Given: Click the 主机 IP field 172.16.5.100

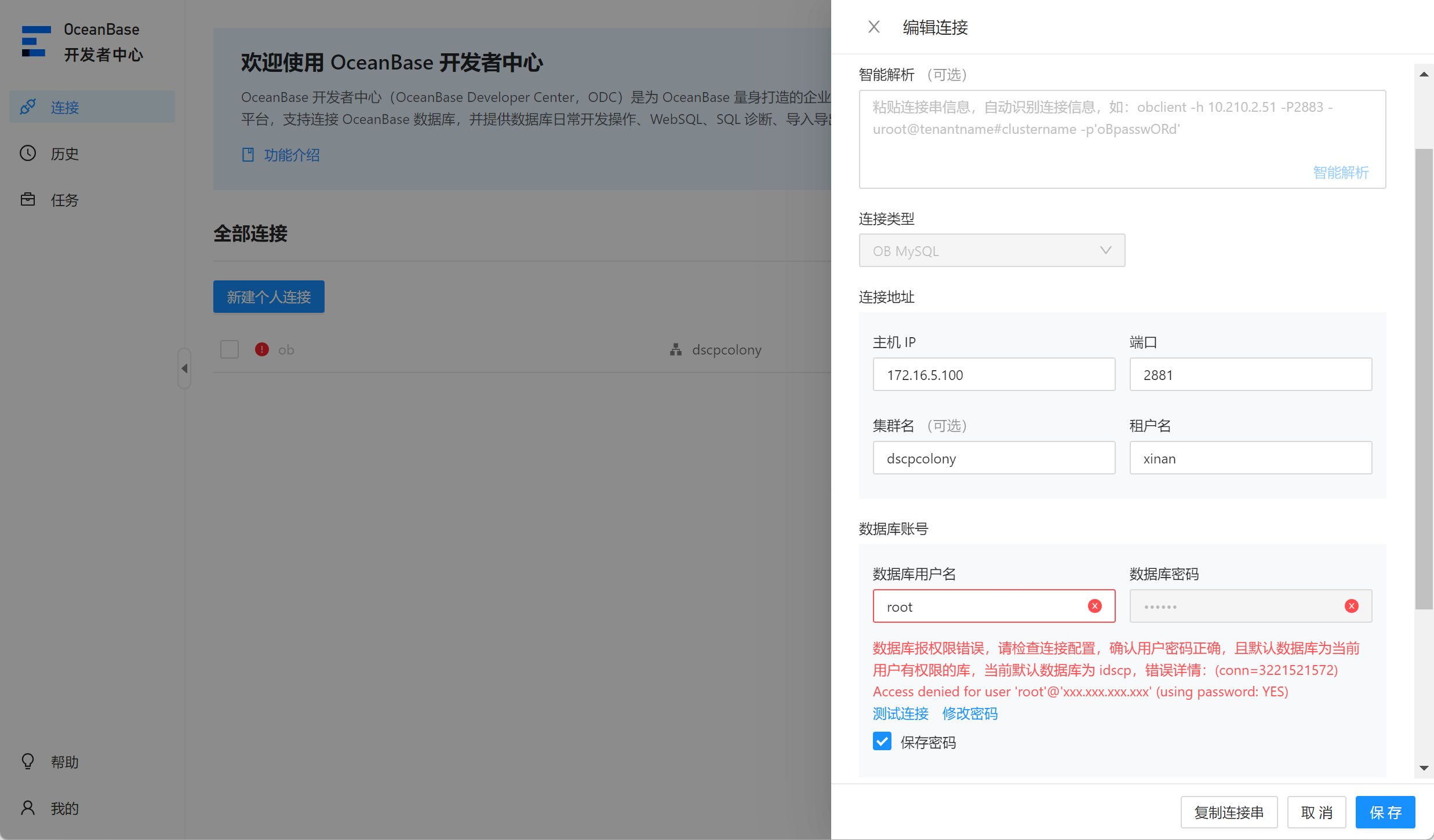Looking at the screenshot, I should pos(994,374).
